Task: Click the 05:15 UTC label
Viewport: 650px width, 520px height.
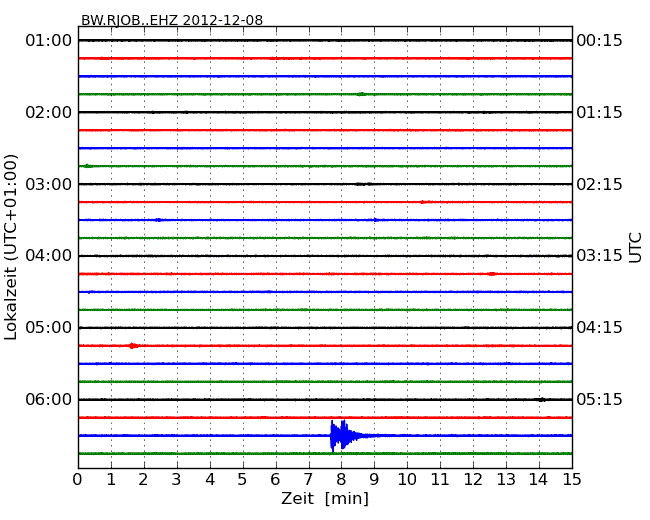Action: tap(599, 399)
